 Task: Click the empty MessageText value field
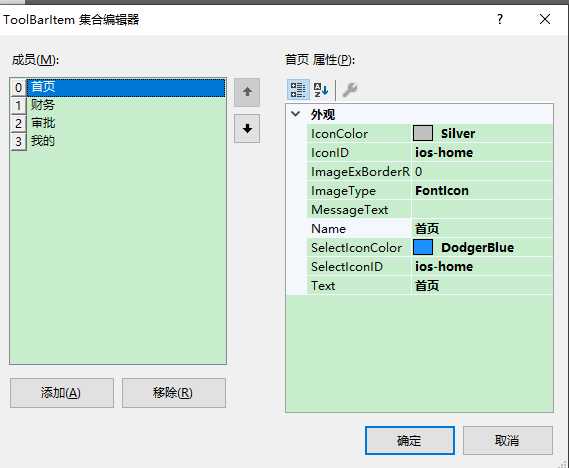(482, 210)
